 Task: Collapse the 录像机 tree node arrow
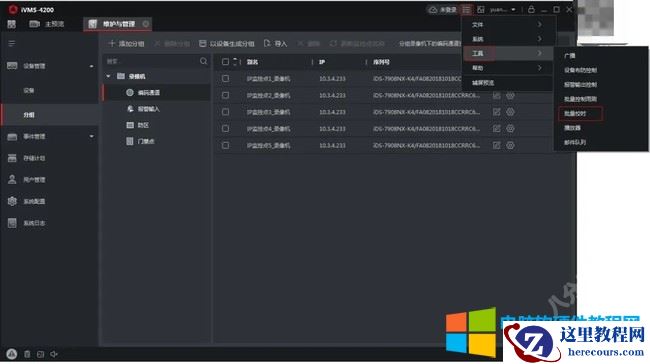(109, 76)
